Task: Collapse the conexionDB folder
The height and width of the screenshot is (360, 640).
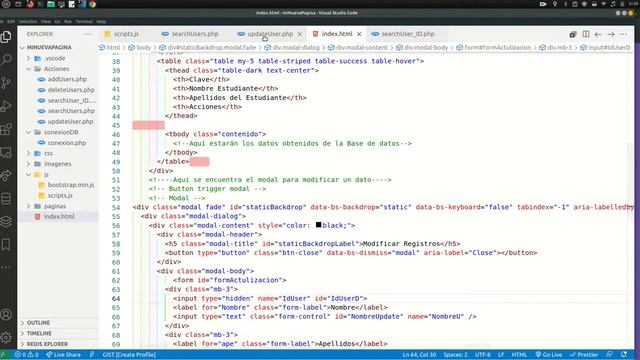Action: click(61, 132)
